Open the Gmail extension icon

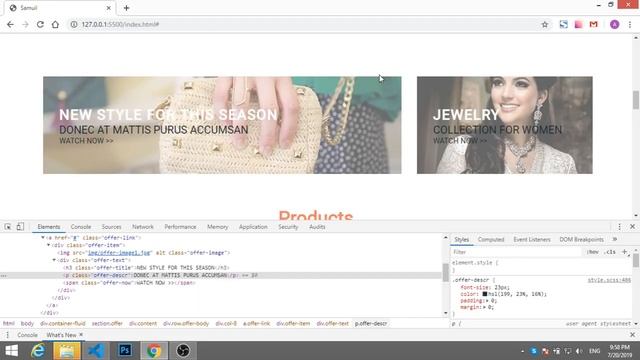[x=593, y=24]
